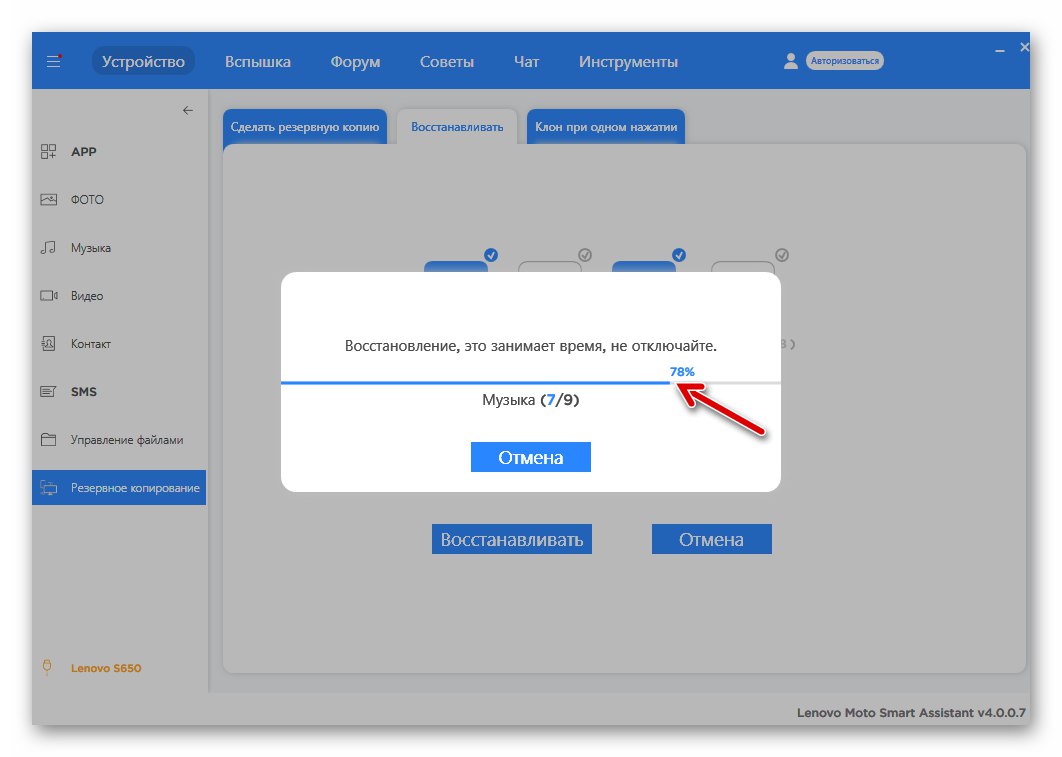1062x757 pixels.
Task: Cancel restore in dialog with Отмена
Action: click(x=531, y=457)
